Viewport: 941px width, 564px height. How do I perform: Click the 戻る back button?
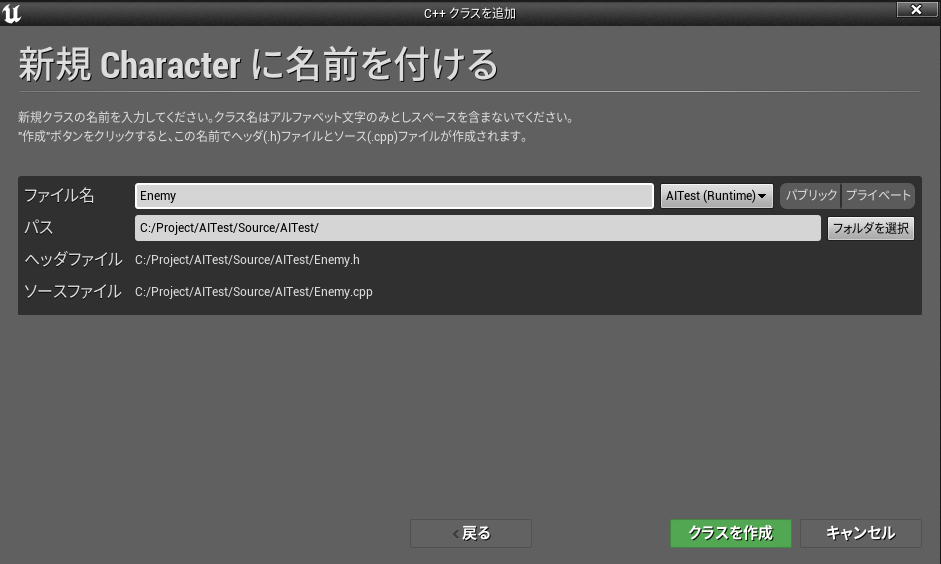click(471, 533)
